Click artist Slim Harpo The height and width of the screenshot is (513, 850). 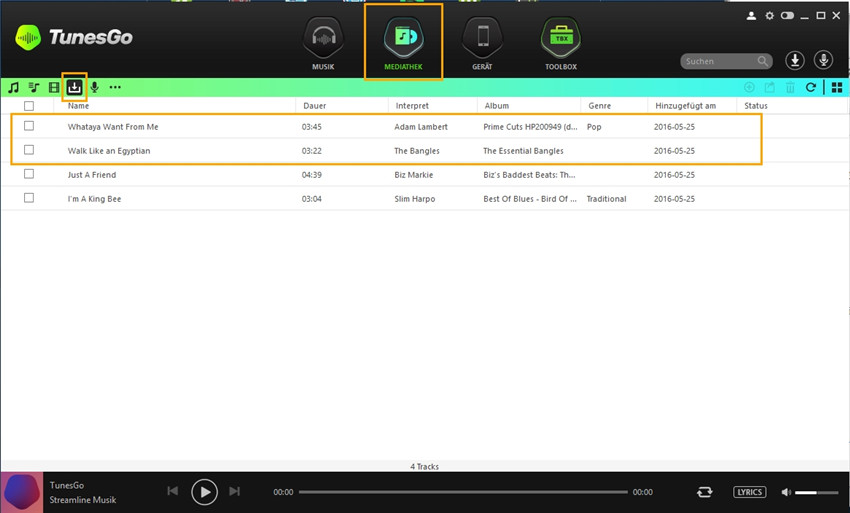(415, 199)
